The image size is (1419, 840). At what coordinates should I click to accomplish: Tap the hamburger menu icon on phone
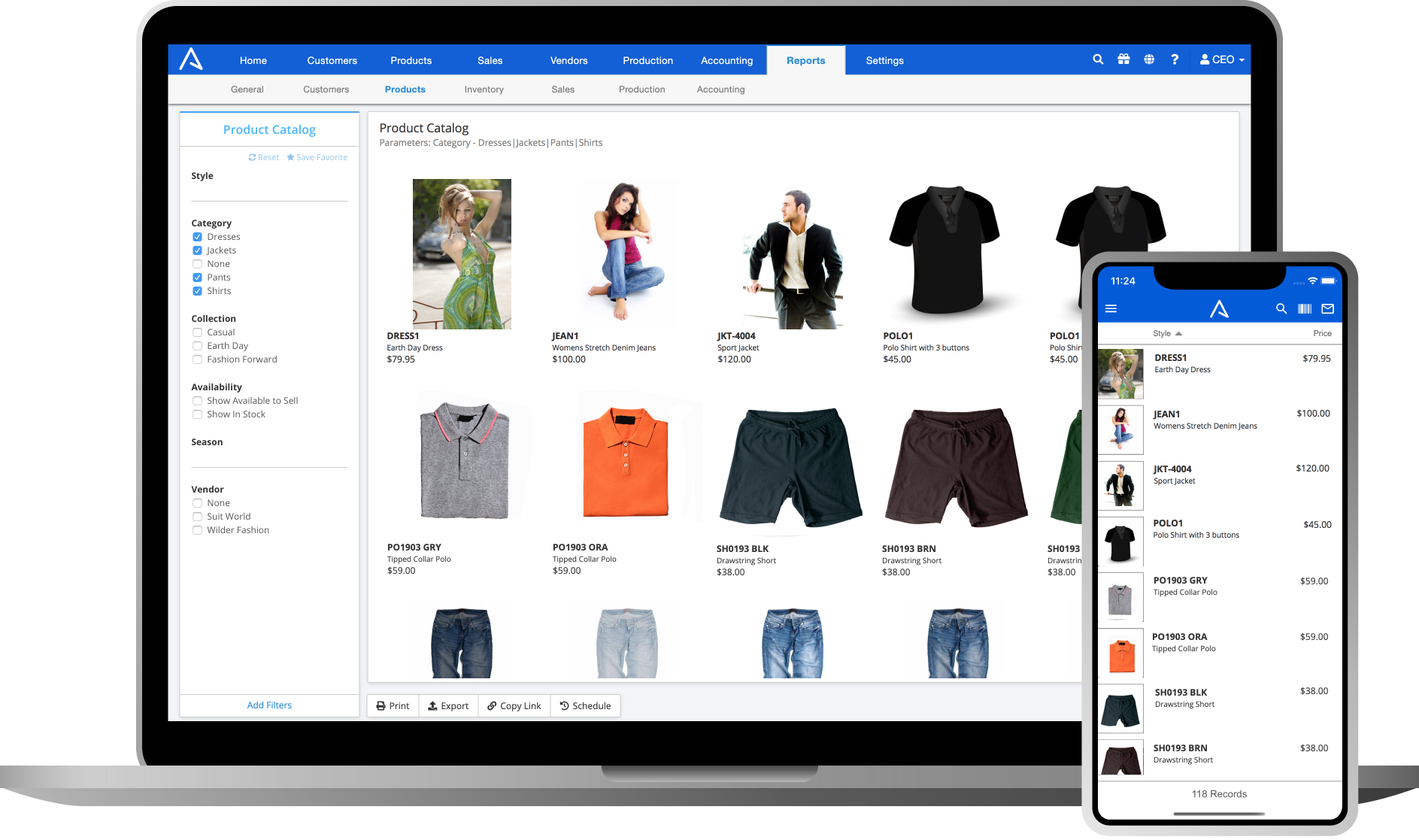coord(1111,309)
